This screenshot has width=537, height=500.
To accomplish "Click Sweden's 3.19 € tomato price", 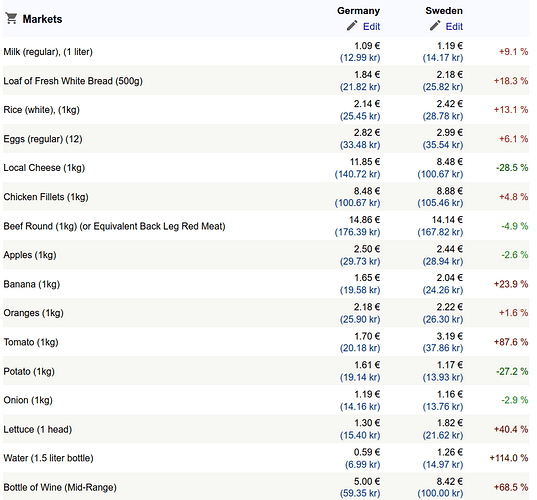I will point(450,336).
